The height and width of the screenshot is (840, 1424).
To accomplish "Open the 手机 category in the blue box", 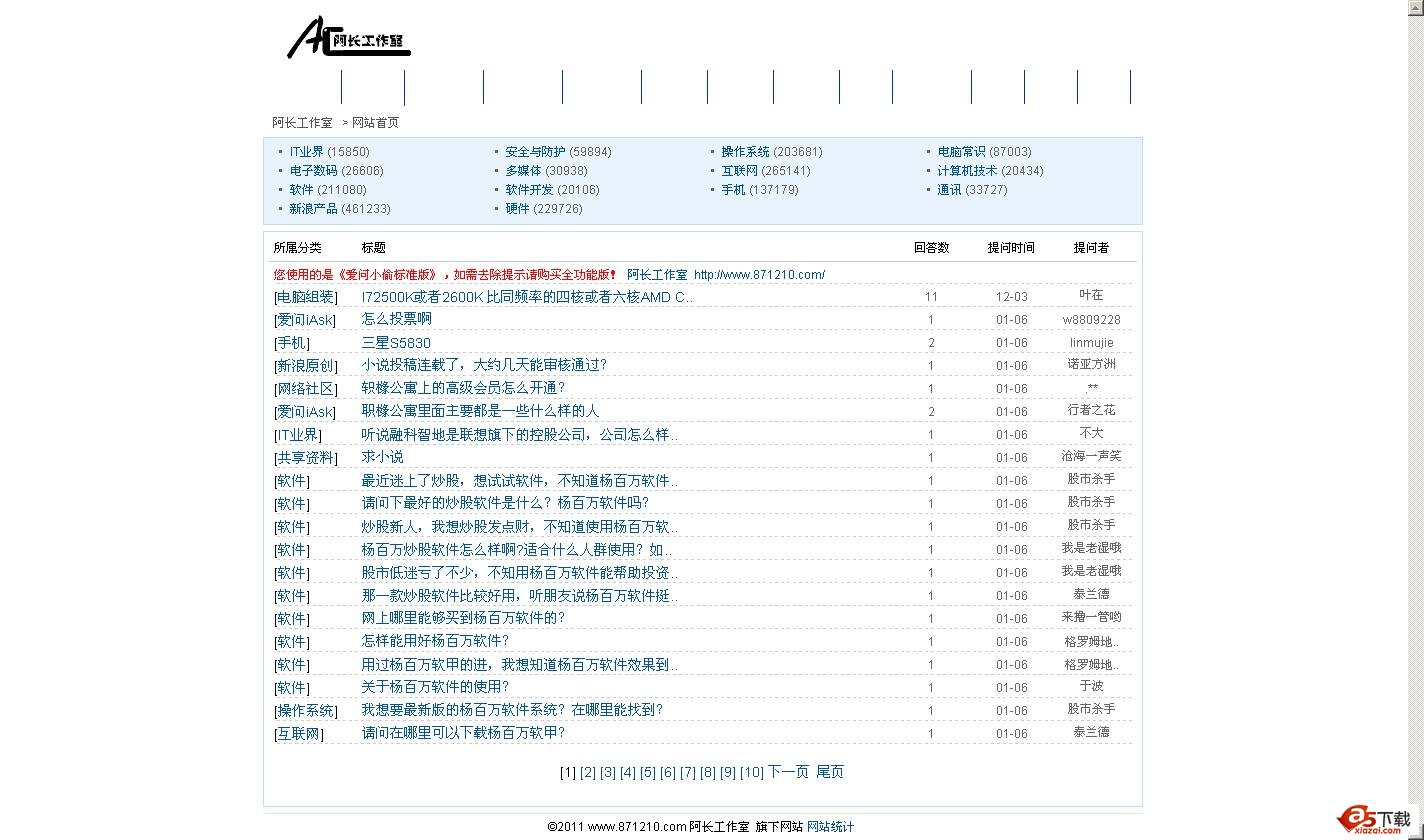I will [x=733, y=190].
